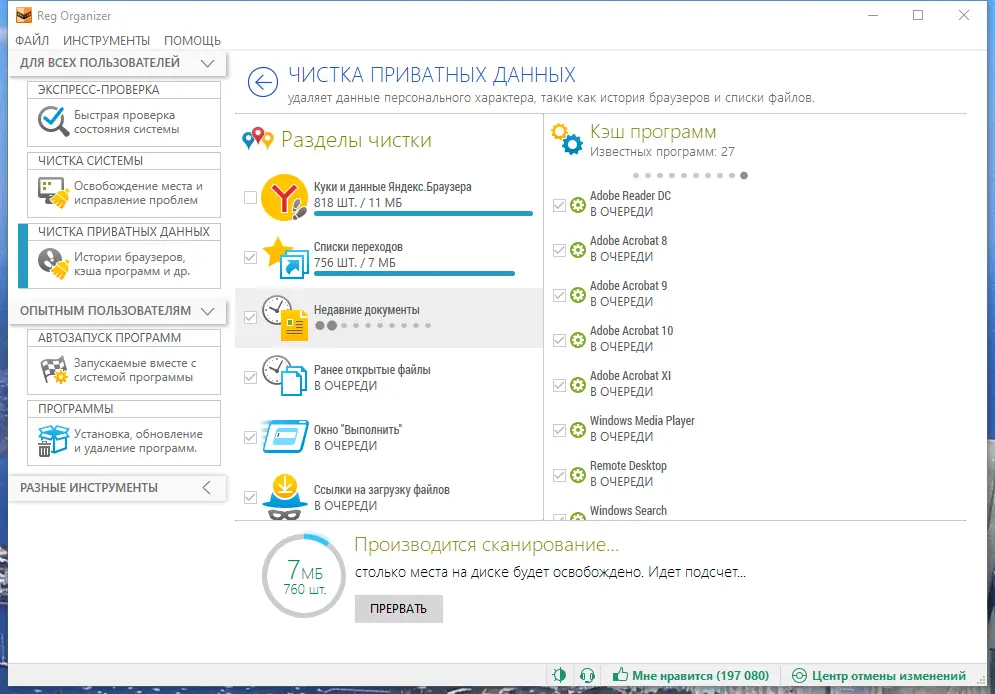Screen dimensions: 995x694
Task: Click the Кэш программ loading dots indicator
Action: 690,175
